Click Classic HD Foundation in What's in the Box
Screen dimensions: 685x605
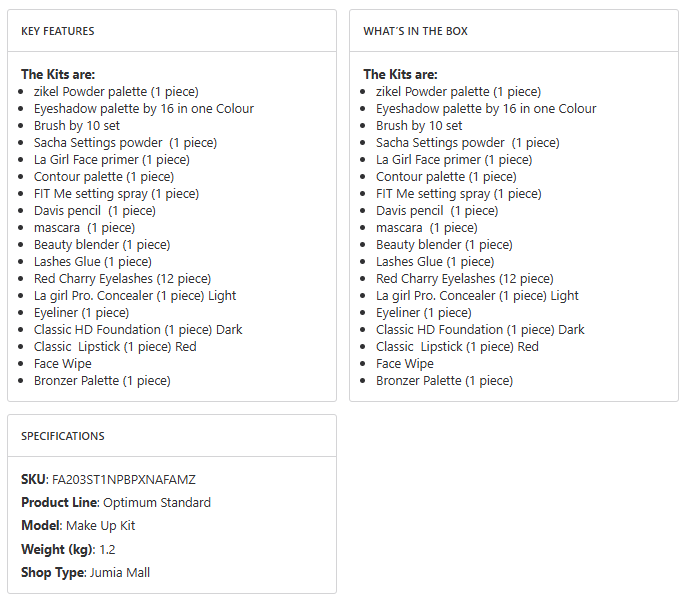point(480,330)
